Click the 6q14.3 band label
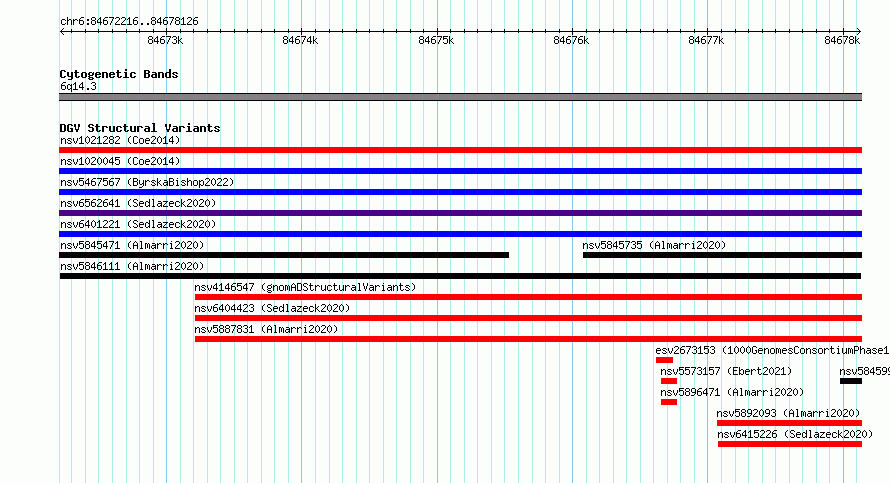890x483 pixels. pos(78,86)
